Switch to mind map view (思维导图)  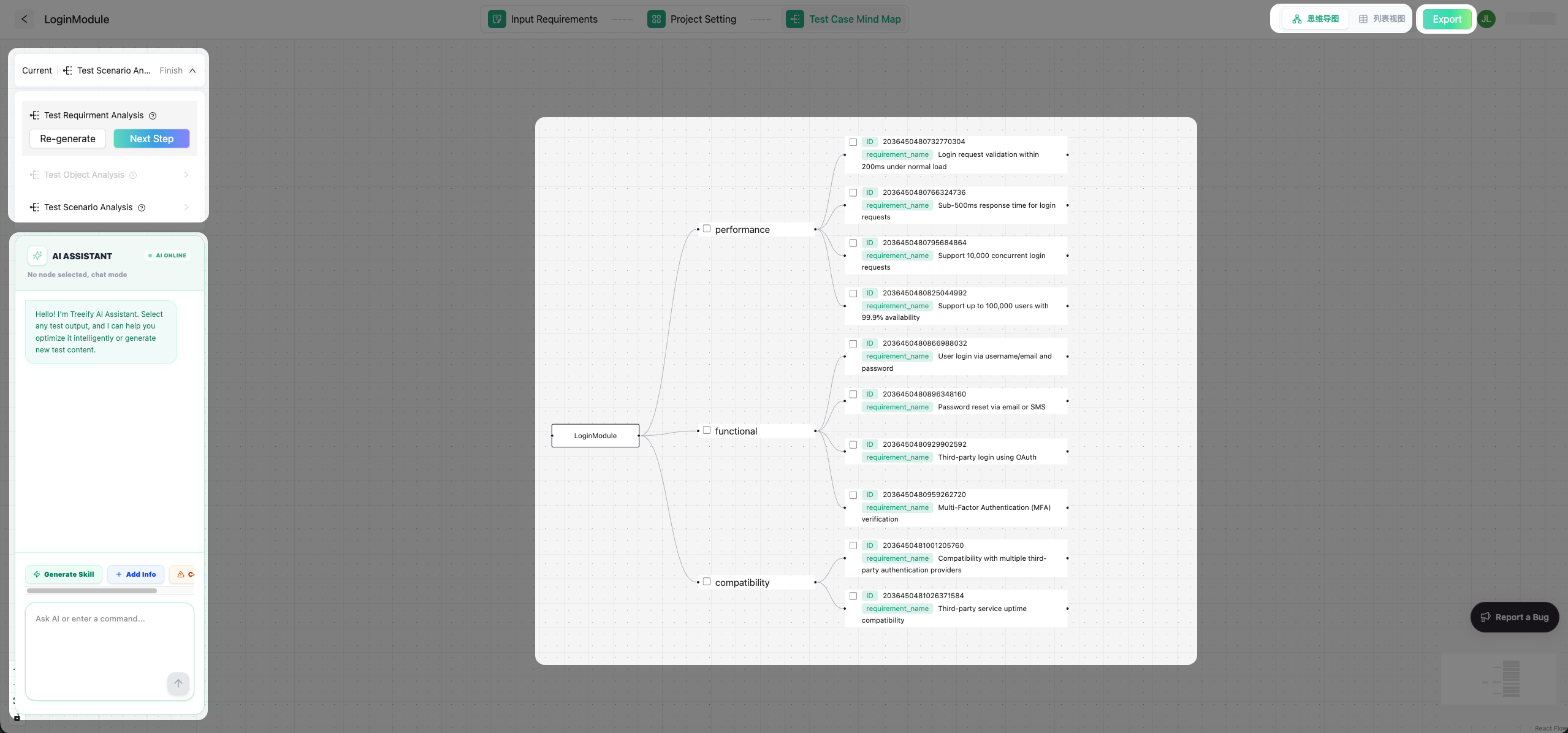(x=1316, y=18)
